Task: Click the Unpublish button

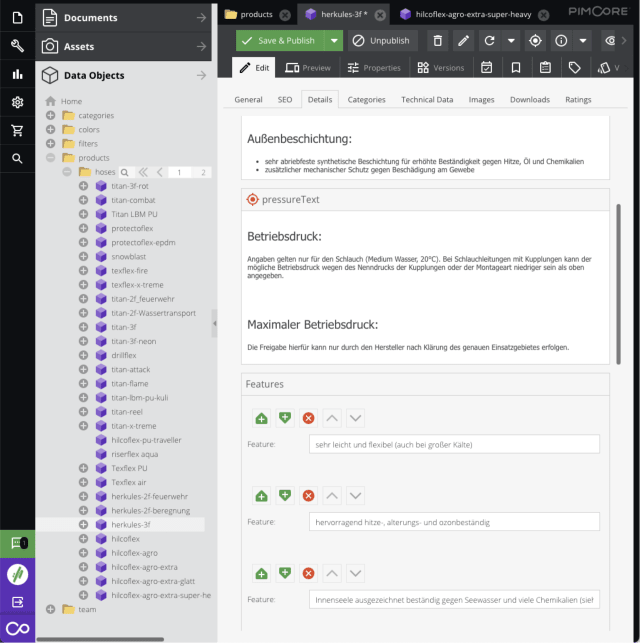Action: [380, 41]
